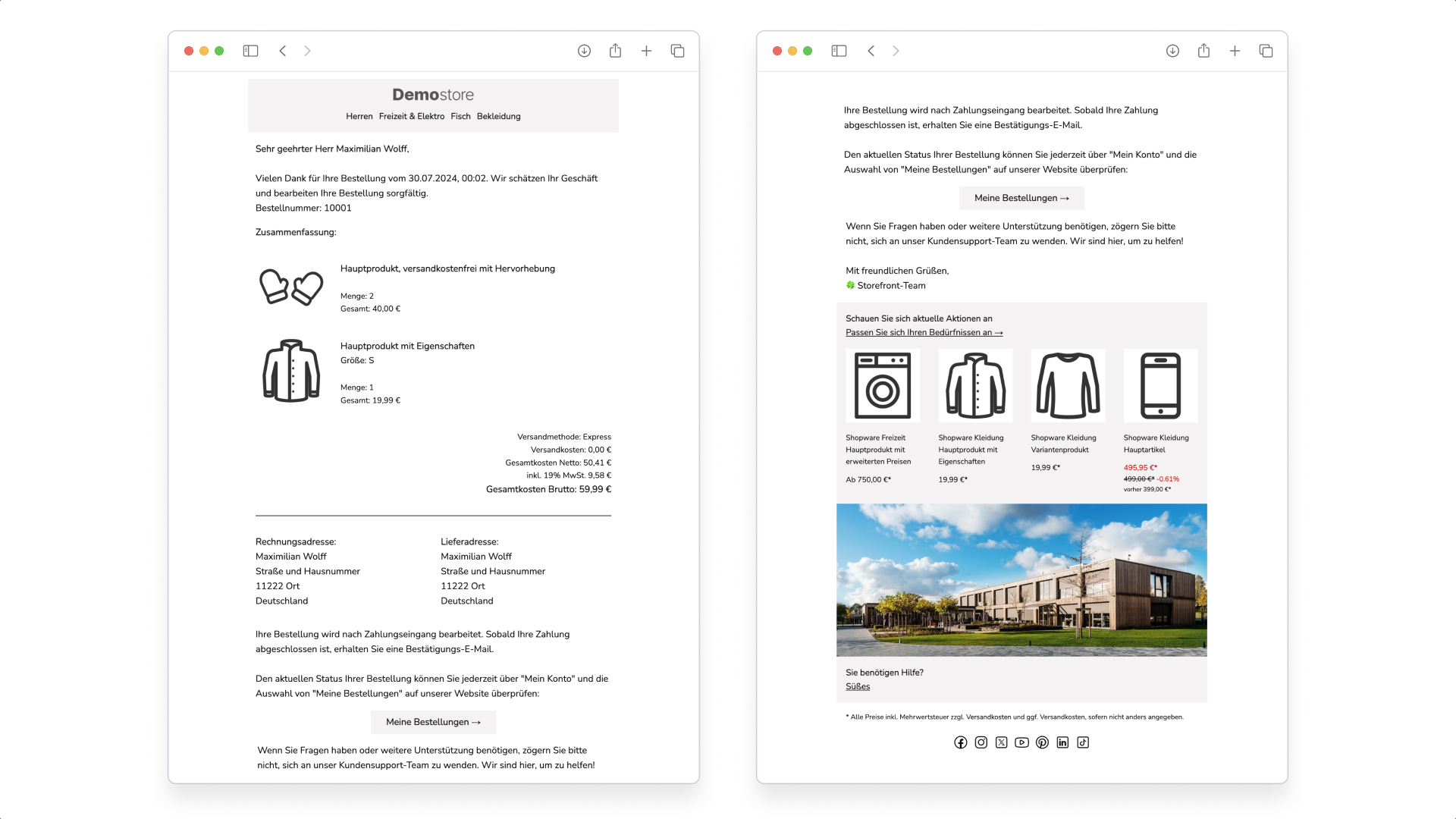Image resolution: width=1456 pixels, height=819 pixels.
Task: Show tab overview in left browser window
Action: (x=677, y=51)
